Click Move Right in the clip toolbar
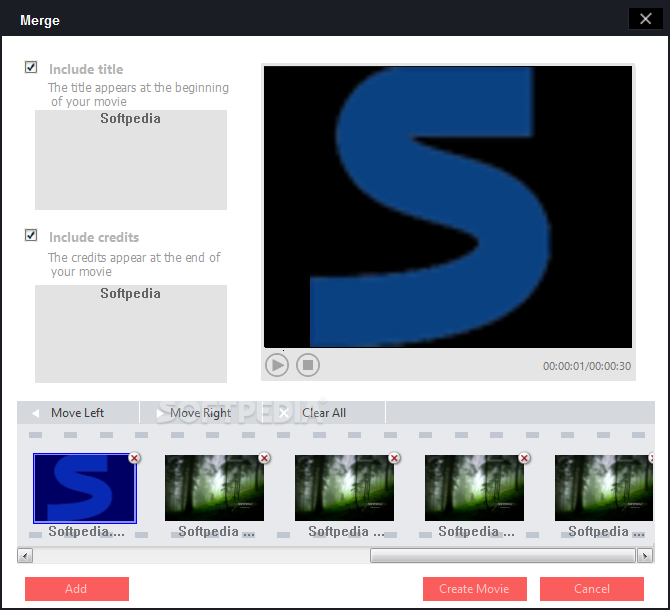This screenshot has width=670, height=610. coord(200,413)
